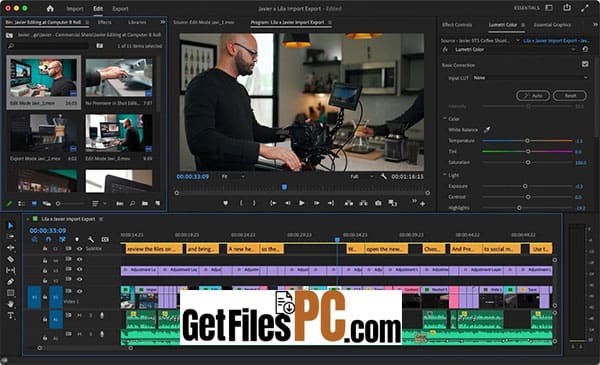600x365 pixels.
Task: Toggle the V1 source patching button
Action: [34, 297]
